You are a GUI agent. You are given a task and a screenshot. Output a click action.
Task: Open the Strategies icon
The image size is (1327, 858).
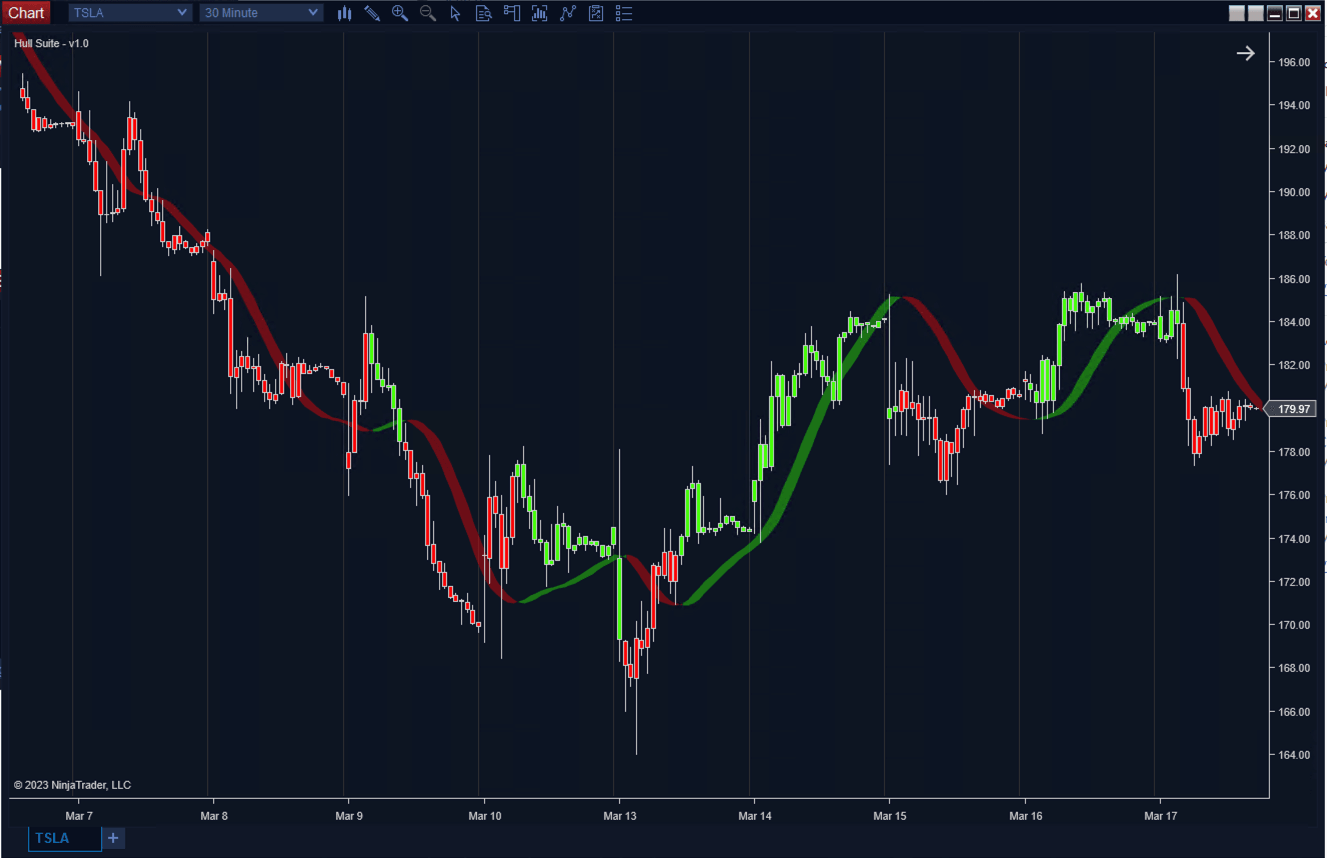(596, 13)
